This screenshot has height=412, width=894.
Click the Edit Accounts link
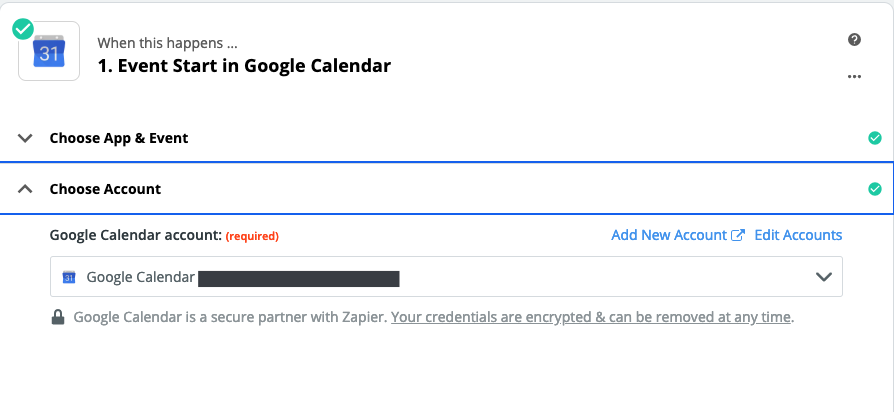[798, 235]
